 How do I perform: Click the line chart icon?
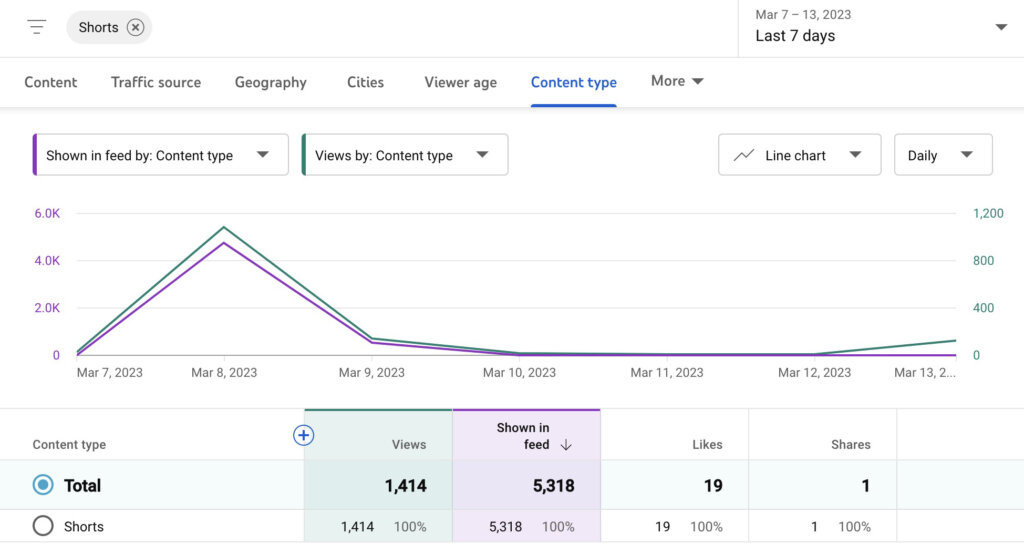click(744, 155)
